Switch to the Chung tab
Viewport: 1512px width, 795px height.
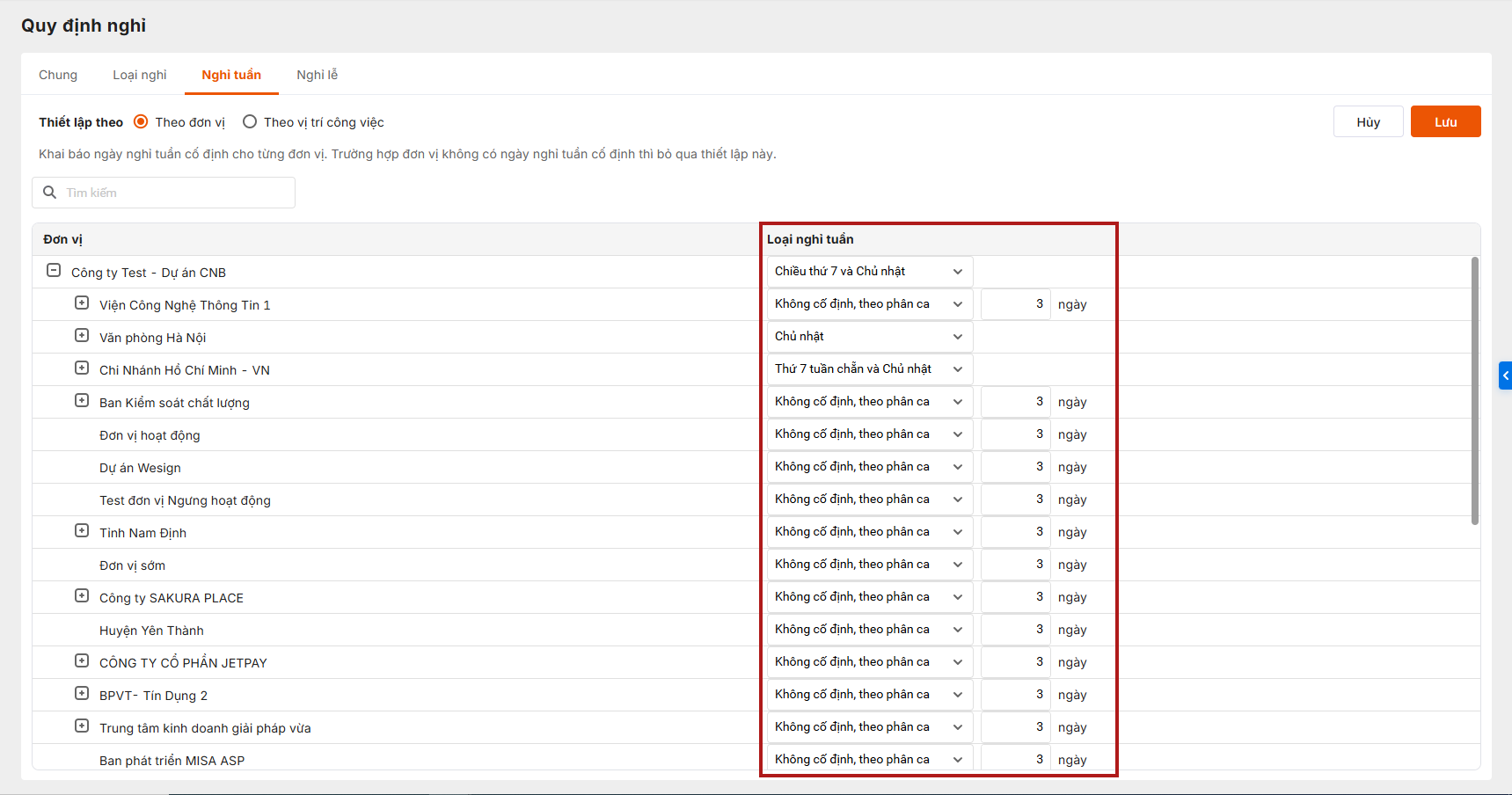pyautogui.click(x=58, y=75)
